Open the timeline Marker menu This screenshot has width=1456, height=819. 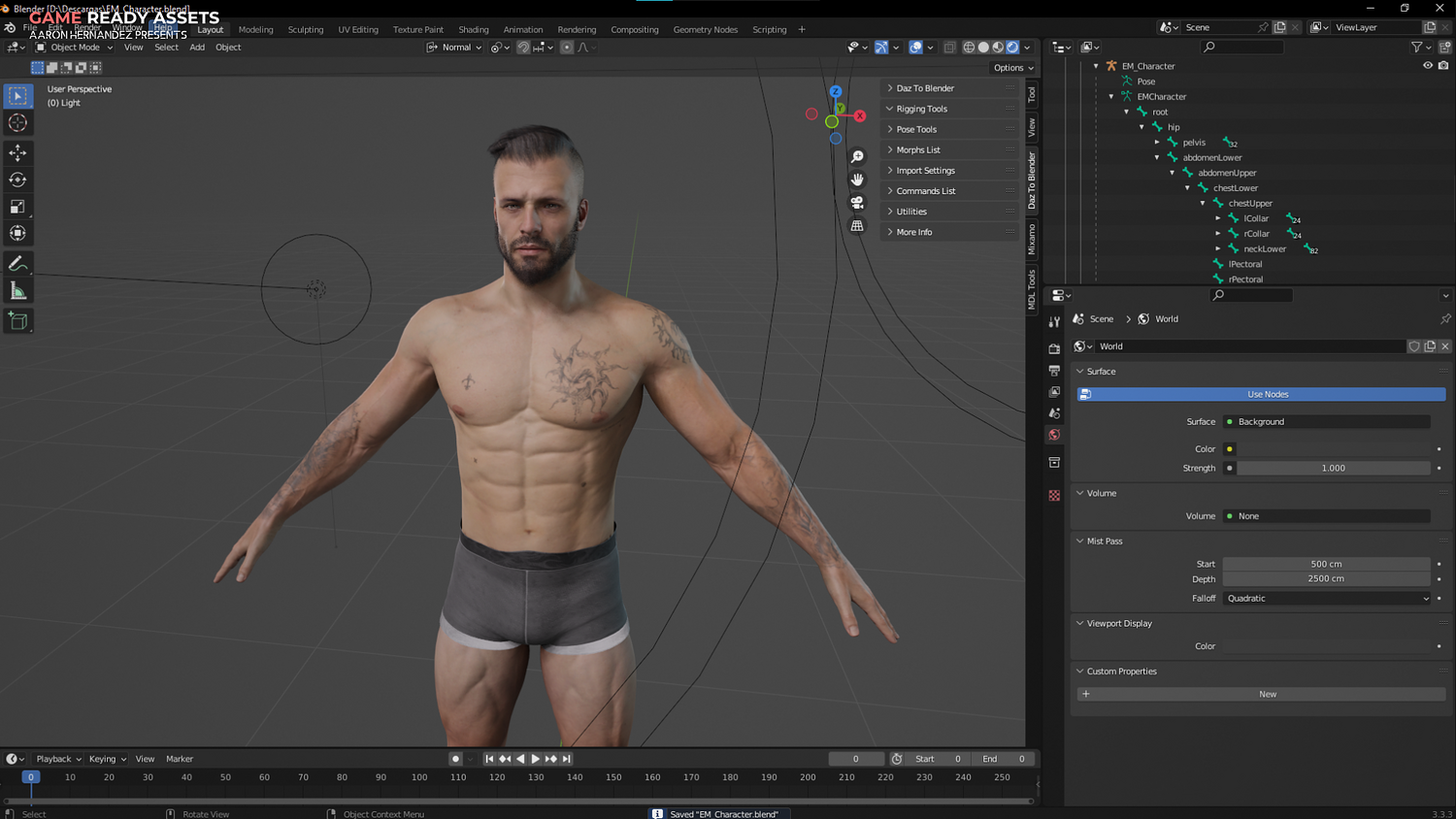click(180, 759)
